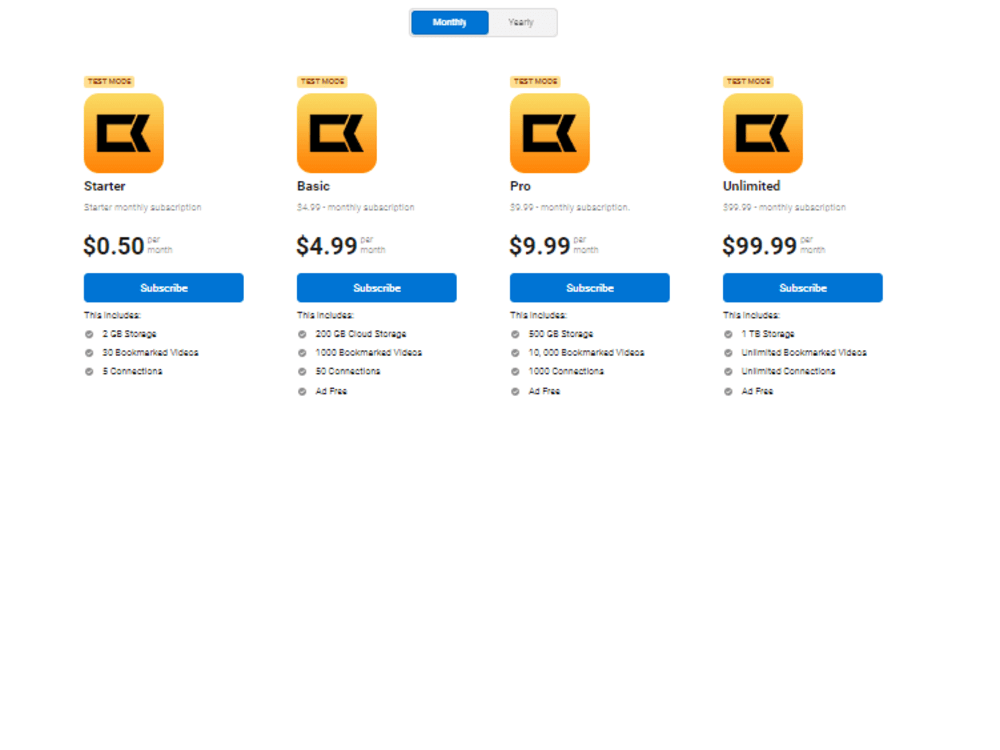This screenshot has width=1000, height=750.
Task: Click the checkmark beside 1 TB Storage
Action: point(728,334)
